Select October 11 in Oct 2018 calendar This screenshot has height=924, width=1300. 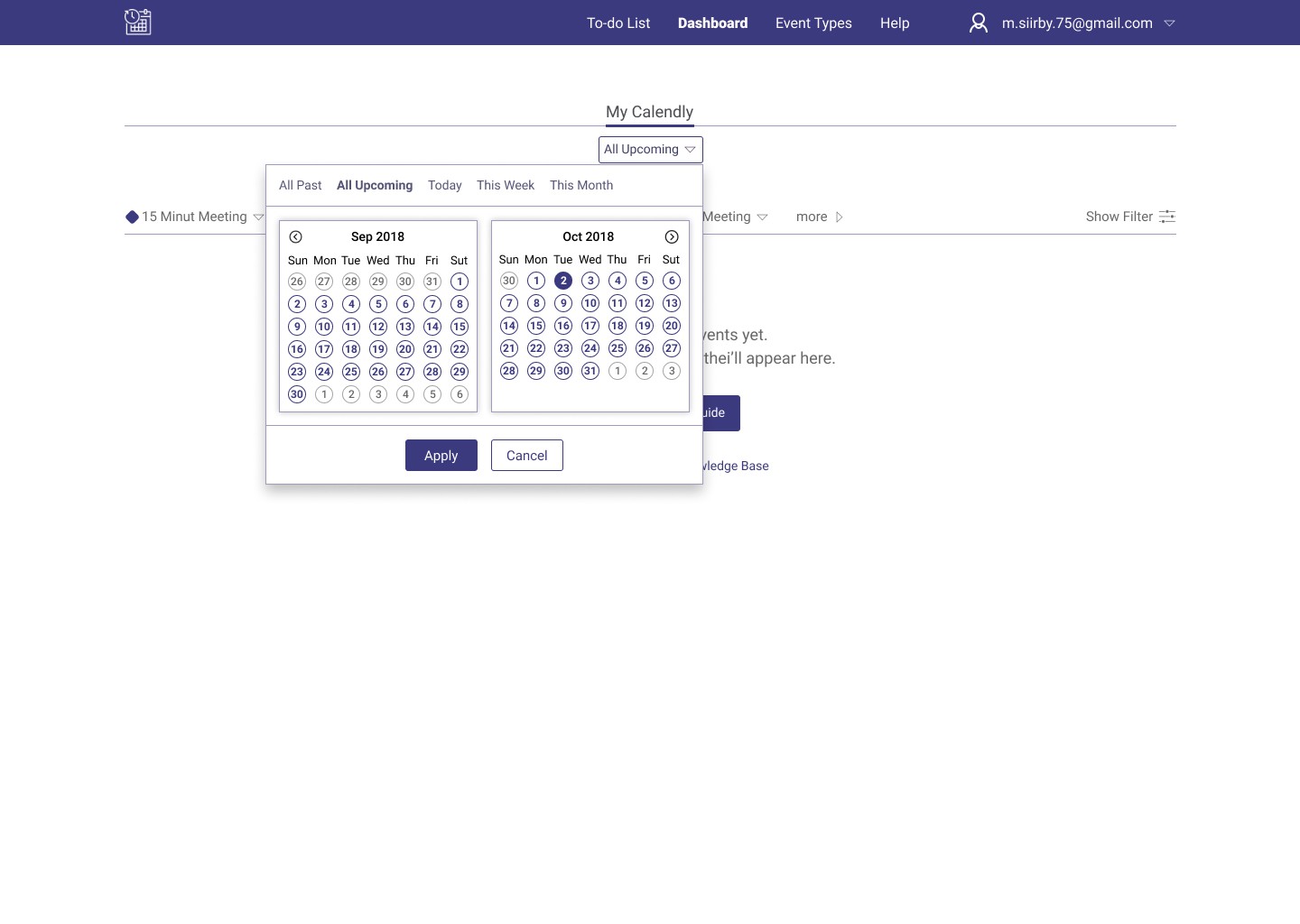[617, 303]
